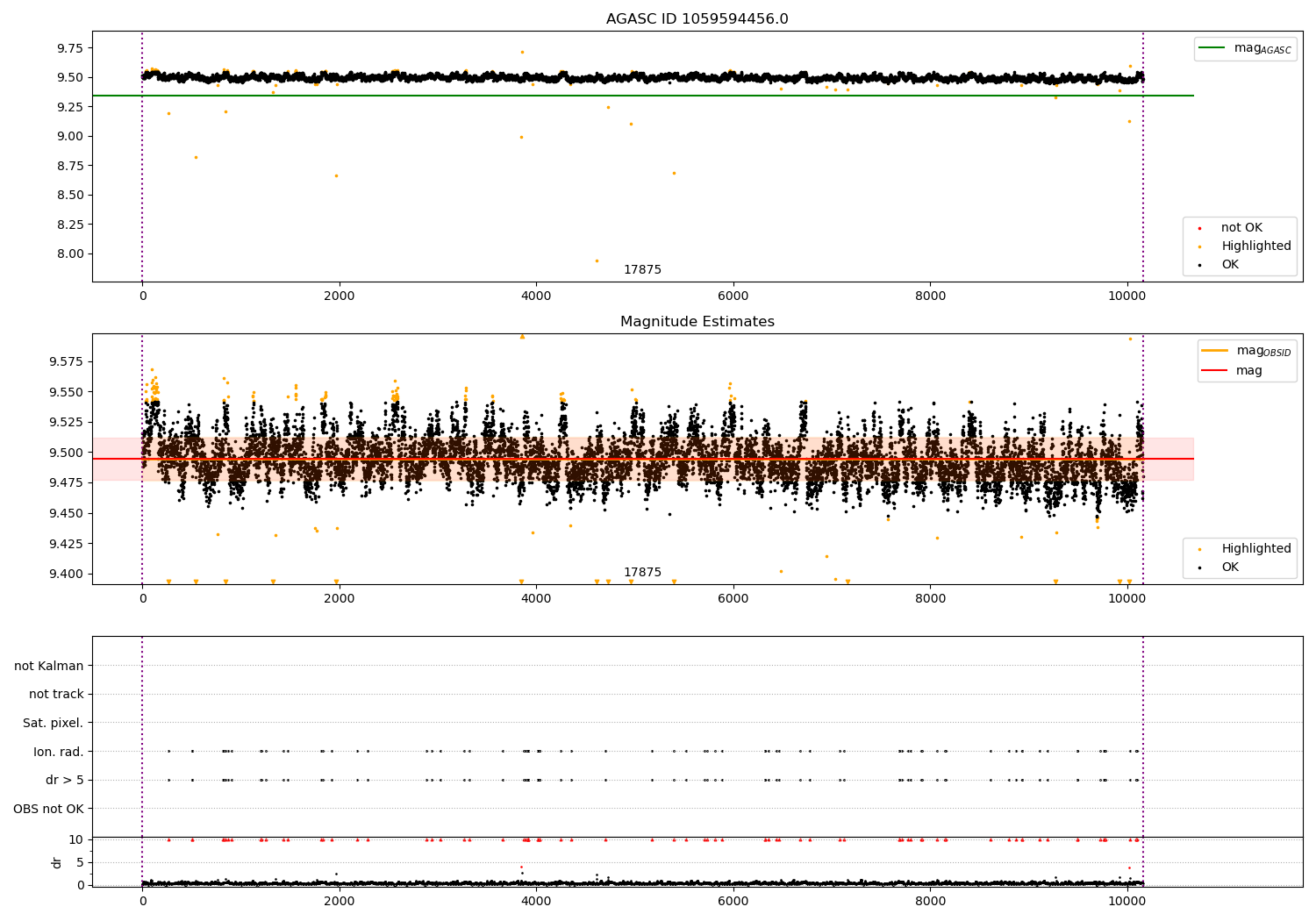
Task: Click the lowest orange outlier point near 8.00 magnitude
Action: pos(597,261)
